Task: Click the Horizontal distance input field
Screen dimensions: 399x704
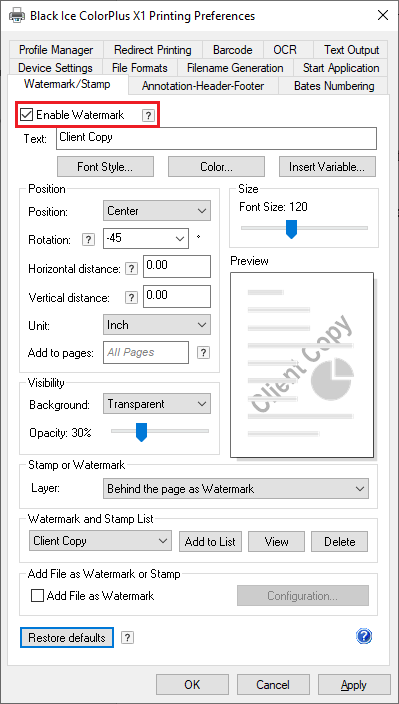Action: [177, 267]
